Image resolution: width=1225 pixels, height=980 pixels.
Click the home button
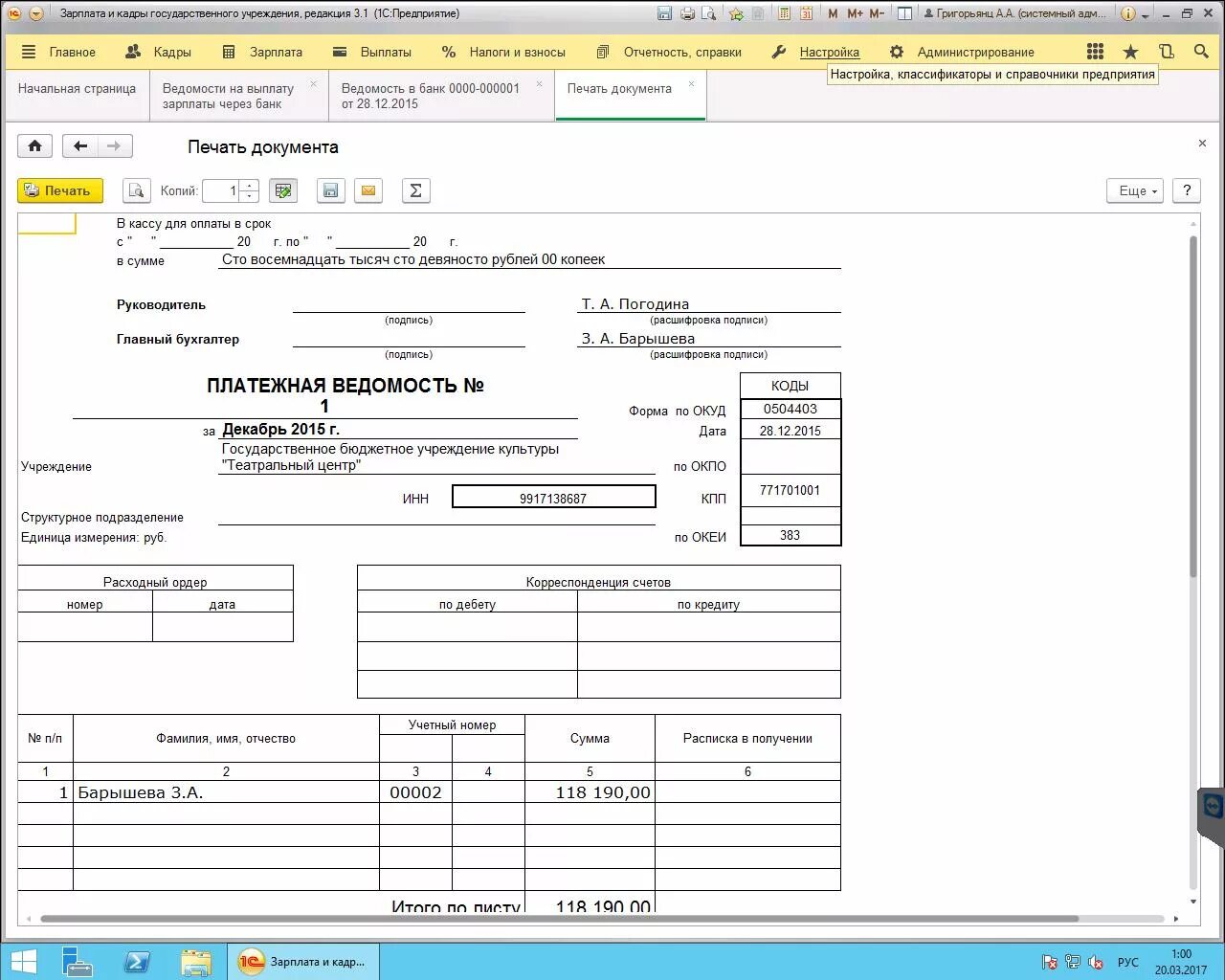tap(34, 146)
